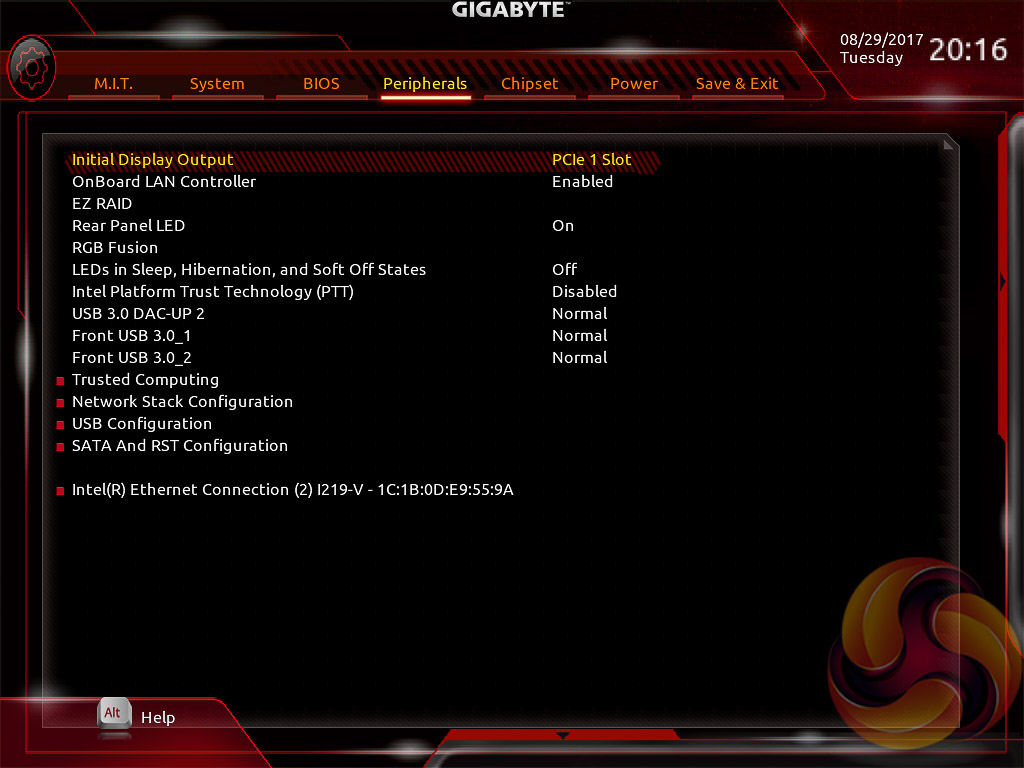The width and height of the screenshot is (1024, 768).
Task: Open Intel(R) Ethernet Connection I219-V entry
Action: 293,490
